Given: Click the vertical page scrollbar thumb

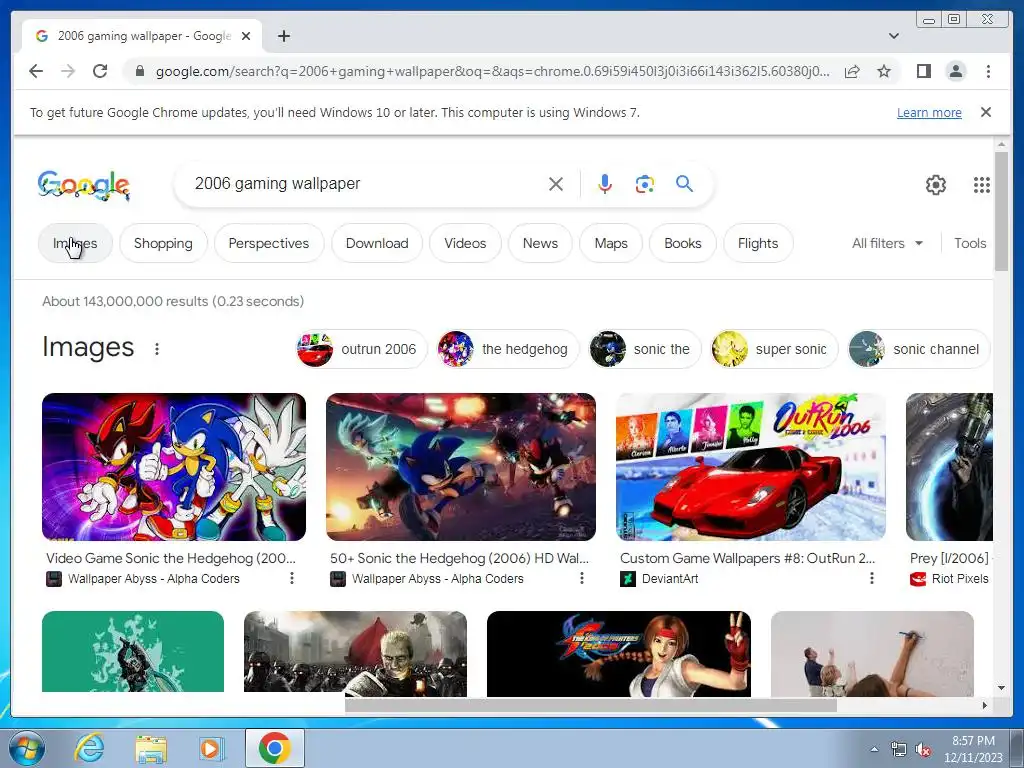Looking at the screenshot, I should coord(1001,210).
